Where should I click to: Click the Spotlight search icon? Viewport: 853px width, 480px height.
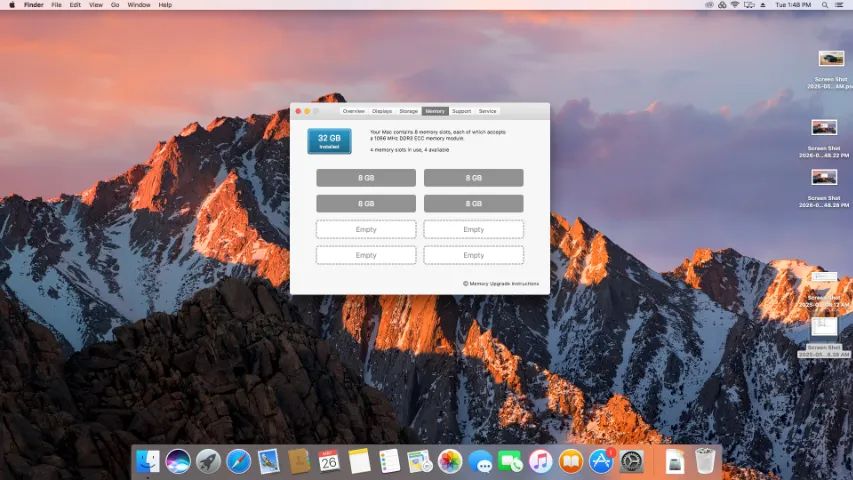tap(825, 5)
